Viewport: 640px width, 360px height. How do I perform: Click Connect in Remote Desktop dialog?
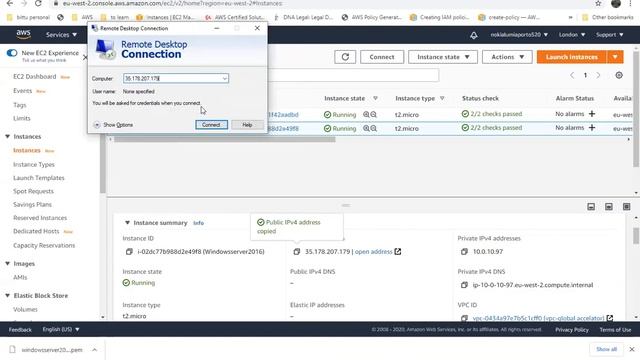pos(211,125)
